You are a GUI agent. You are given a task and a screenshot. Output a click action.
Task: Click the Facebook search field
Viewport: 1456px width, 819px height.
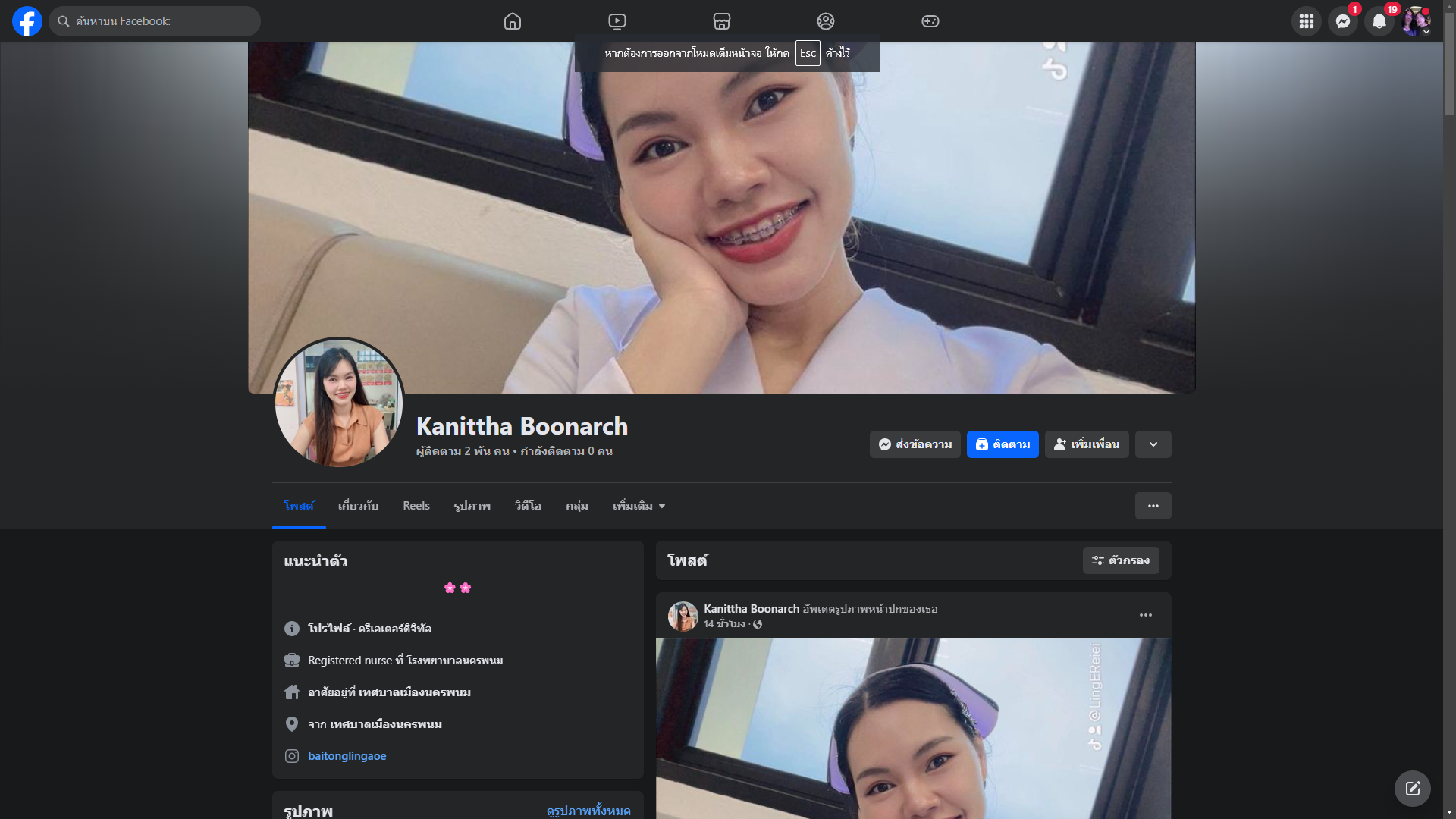point(163,21)
